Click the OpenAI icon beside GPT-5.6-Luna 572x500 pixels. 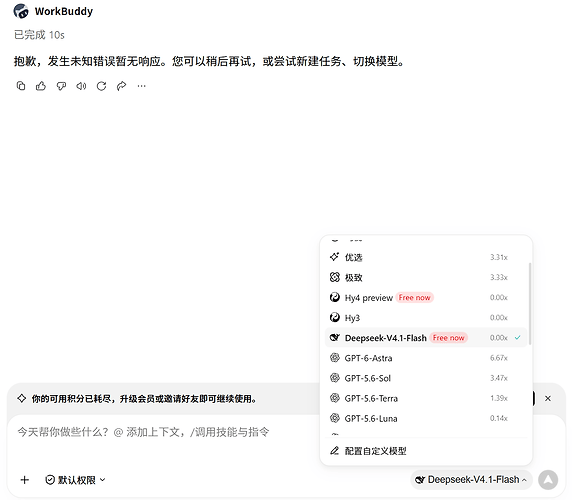(x=335, y=418)
